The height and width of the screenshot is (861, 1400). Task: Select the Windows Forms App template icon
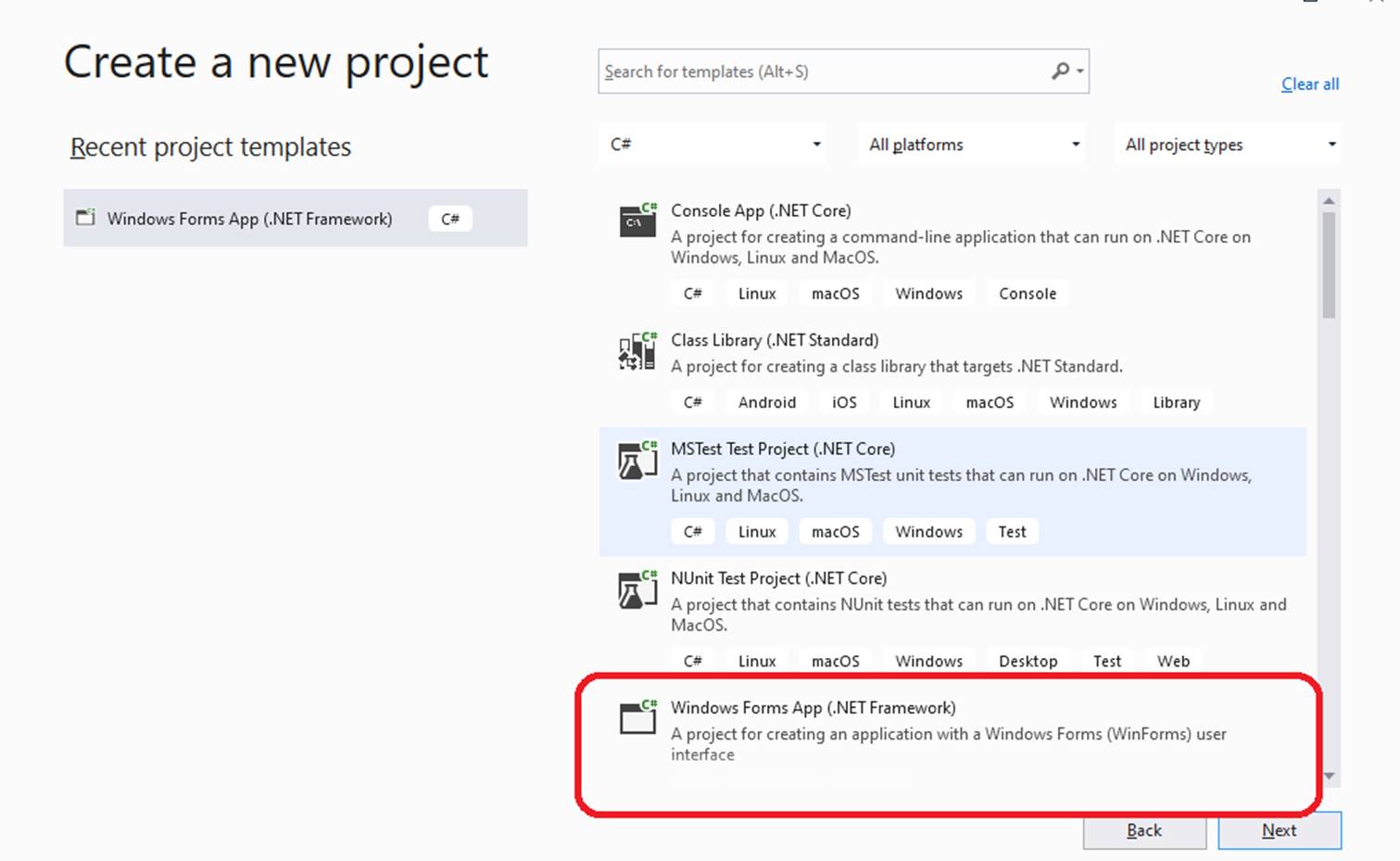tap(637, 718)
